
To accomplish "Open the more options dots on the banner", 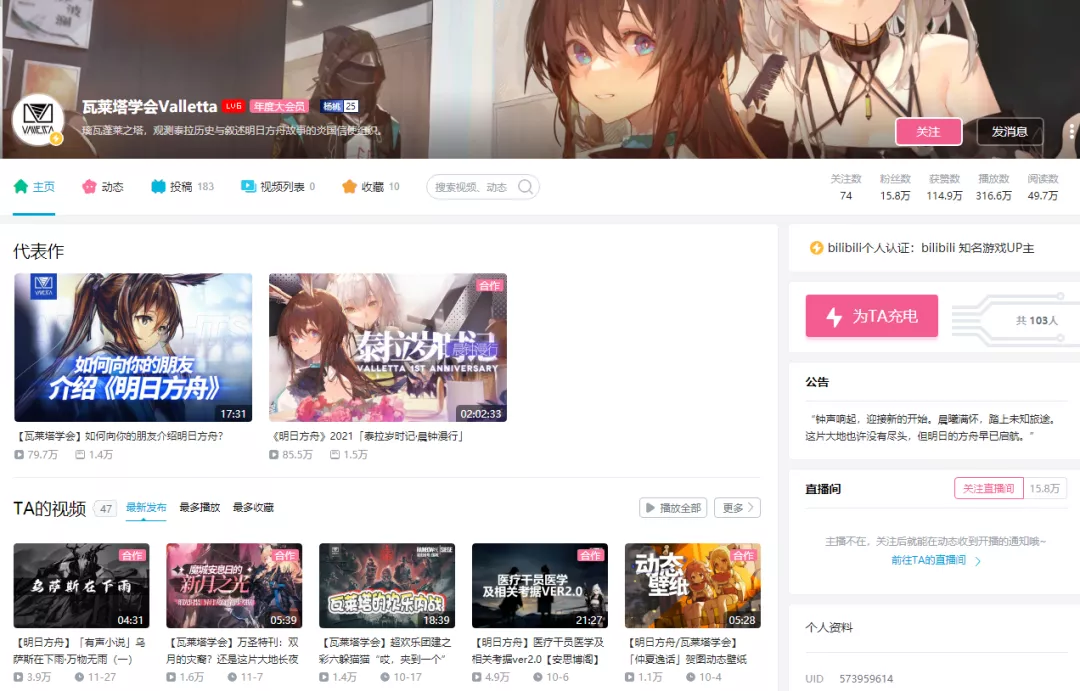I will point(1072,132).
